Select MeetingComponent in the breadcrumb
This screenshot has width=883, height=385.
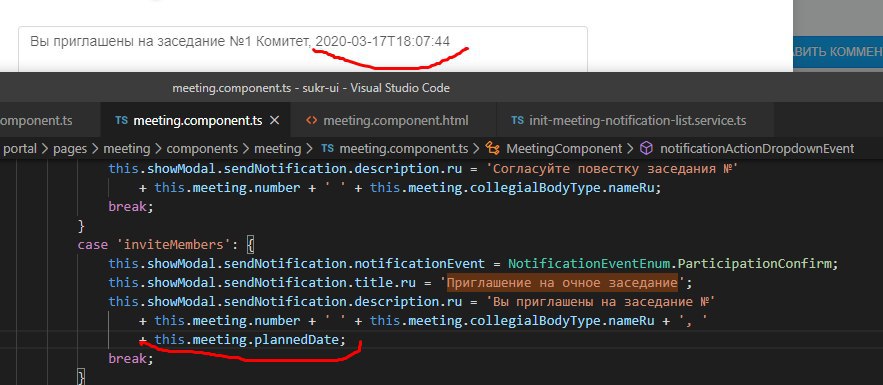click(564, 149)
